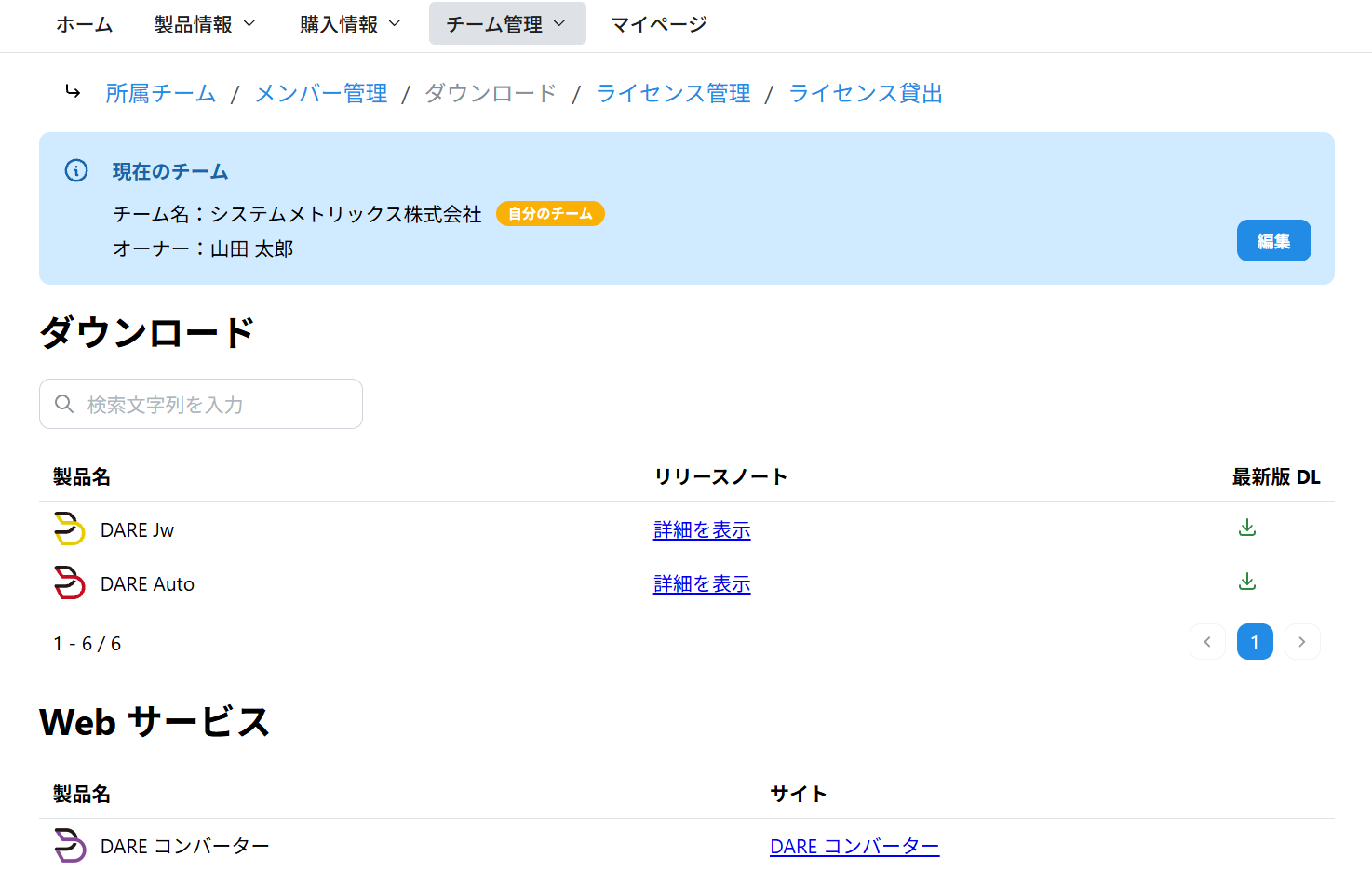This screenshot has height=883, width=1372.
Task: Open the マイページ menu item
Action: pyautogui.click(x=659, y=23)
